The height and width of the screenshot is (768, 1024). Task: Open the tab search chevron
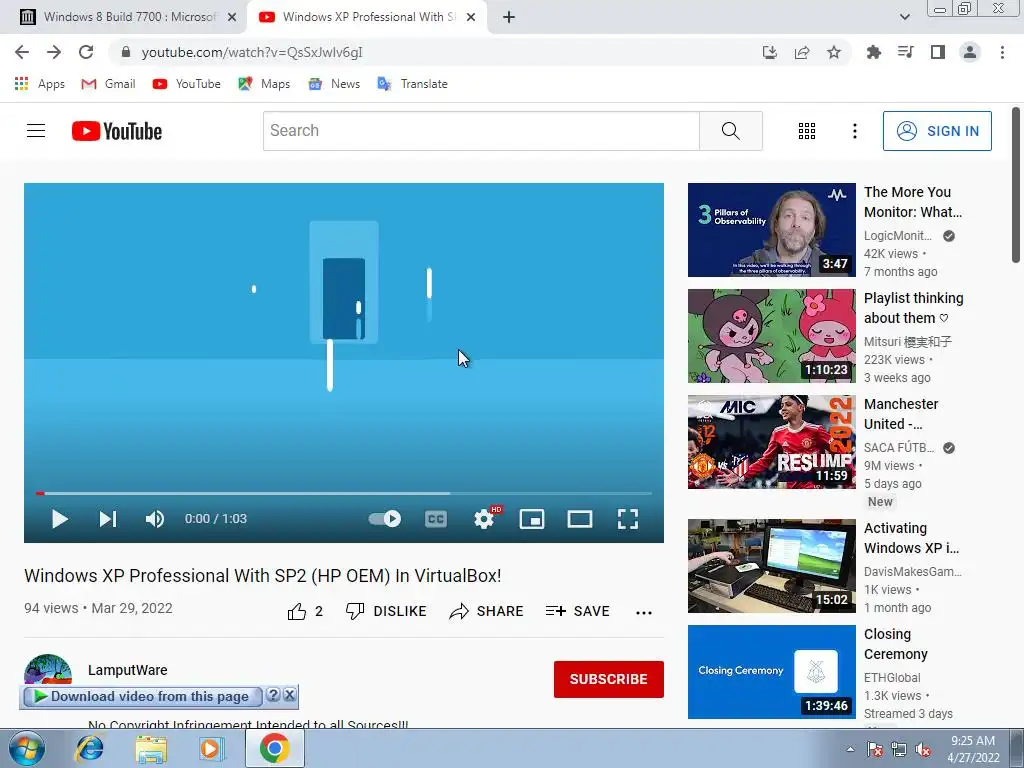[904, 17]
